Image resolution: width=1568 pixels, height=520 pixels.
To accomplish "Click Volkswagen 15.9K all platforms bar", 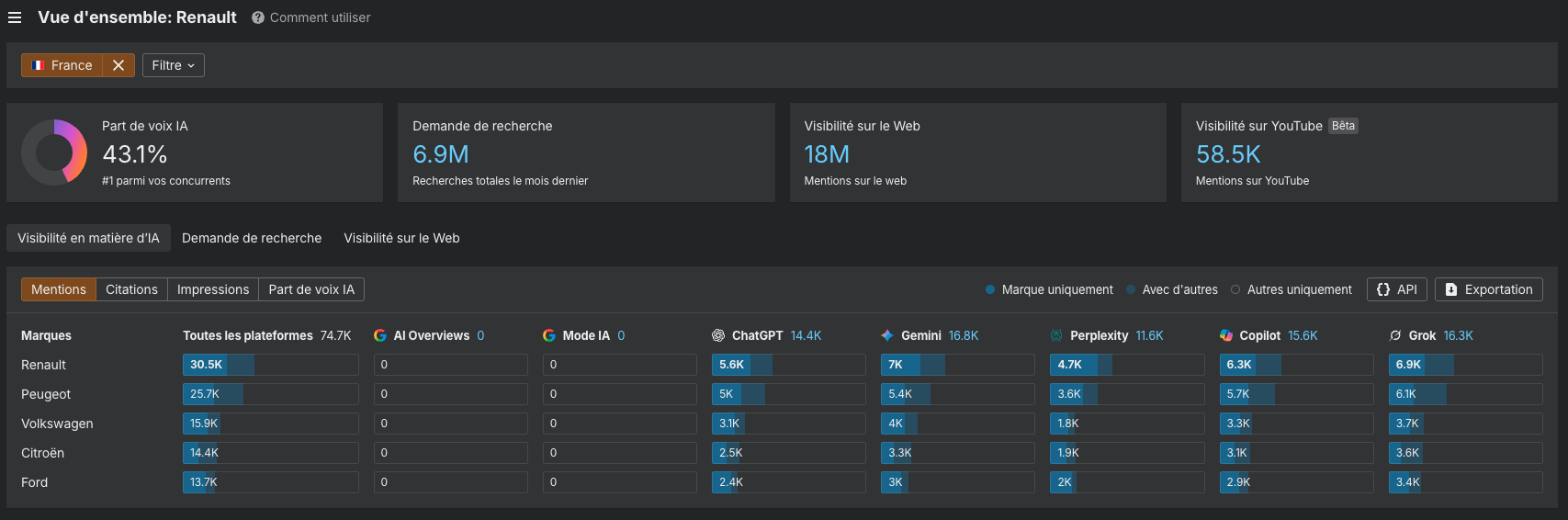I will click(271, 424).
